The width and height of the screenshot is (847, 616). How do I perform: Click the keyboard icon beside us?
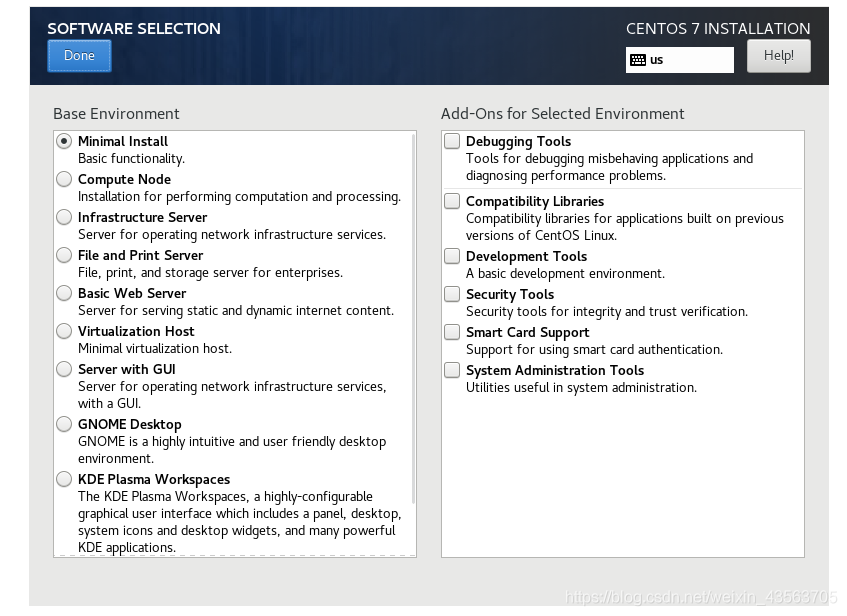(x=638, y=60)
